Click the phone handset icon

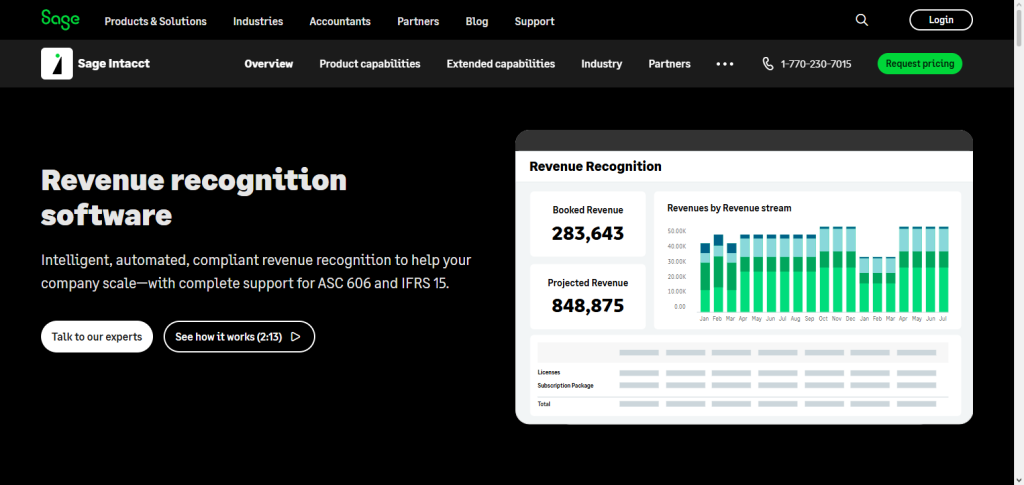coord(768,63)
